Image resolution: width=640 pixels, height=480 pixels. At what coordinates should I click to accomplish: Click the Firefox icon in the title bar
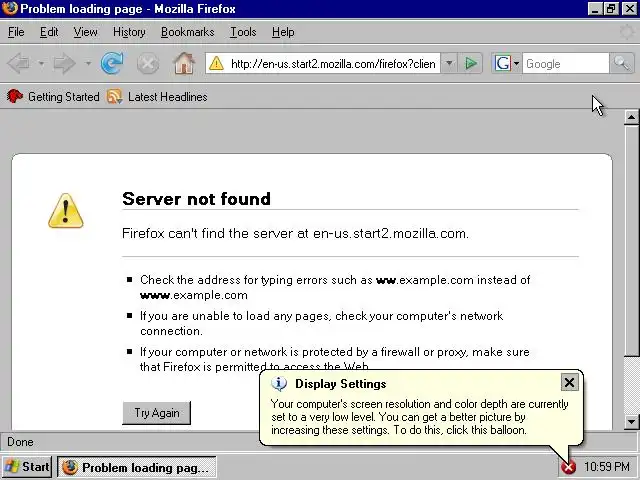click(x=9, y=8)
